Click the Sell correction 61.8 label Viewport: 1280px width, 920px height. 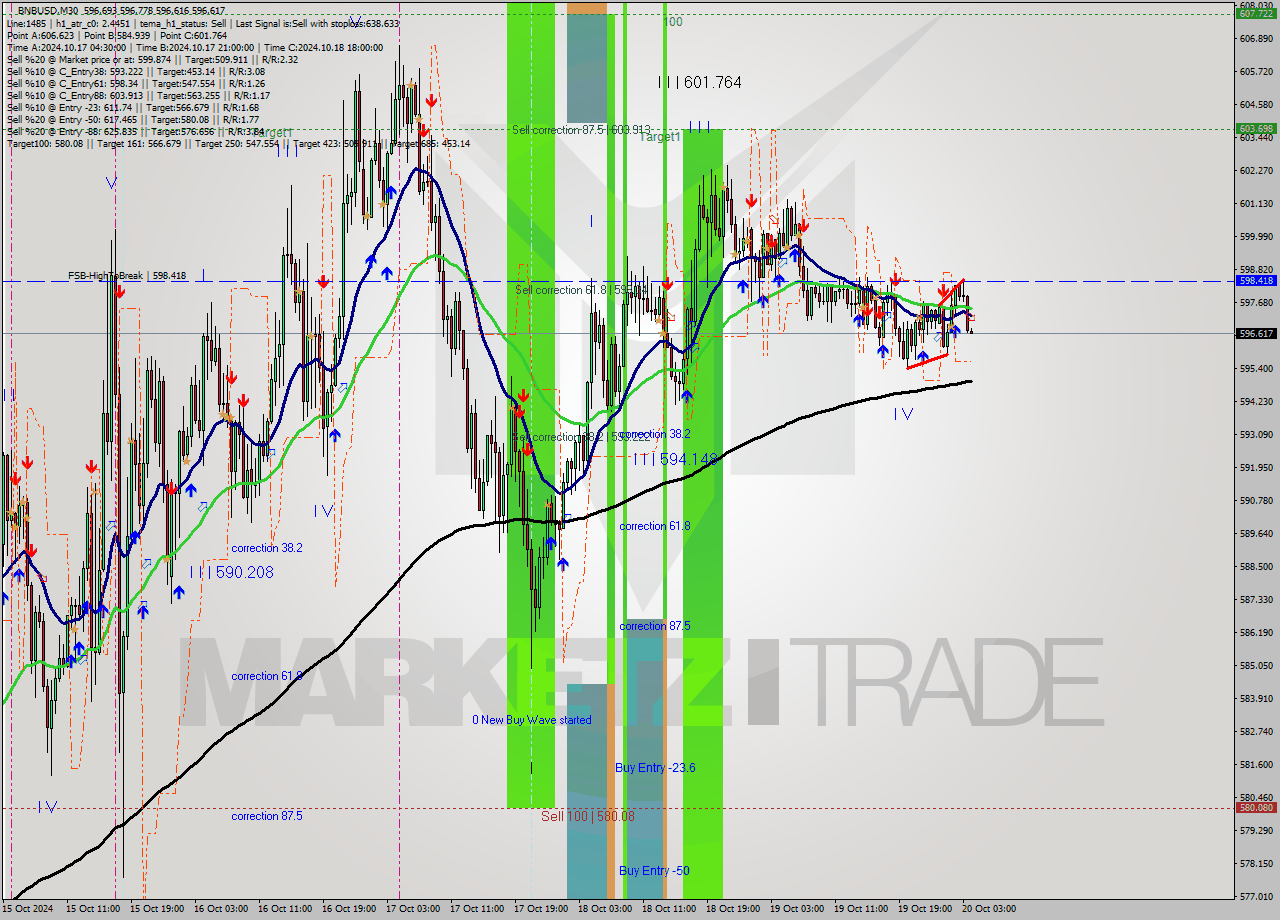pos(580,290)
